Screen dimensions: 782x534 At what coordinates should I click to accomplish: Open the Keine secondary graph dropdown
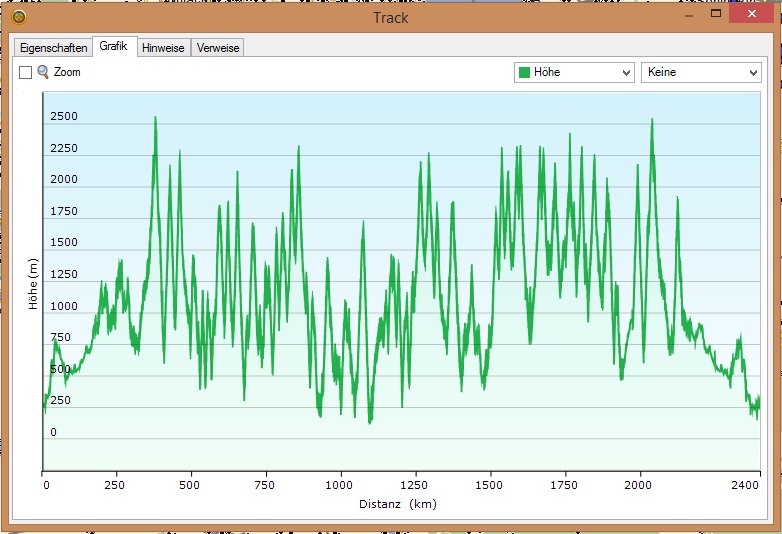coord(701,72)
